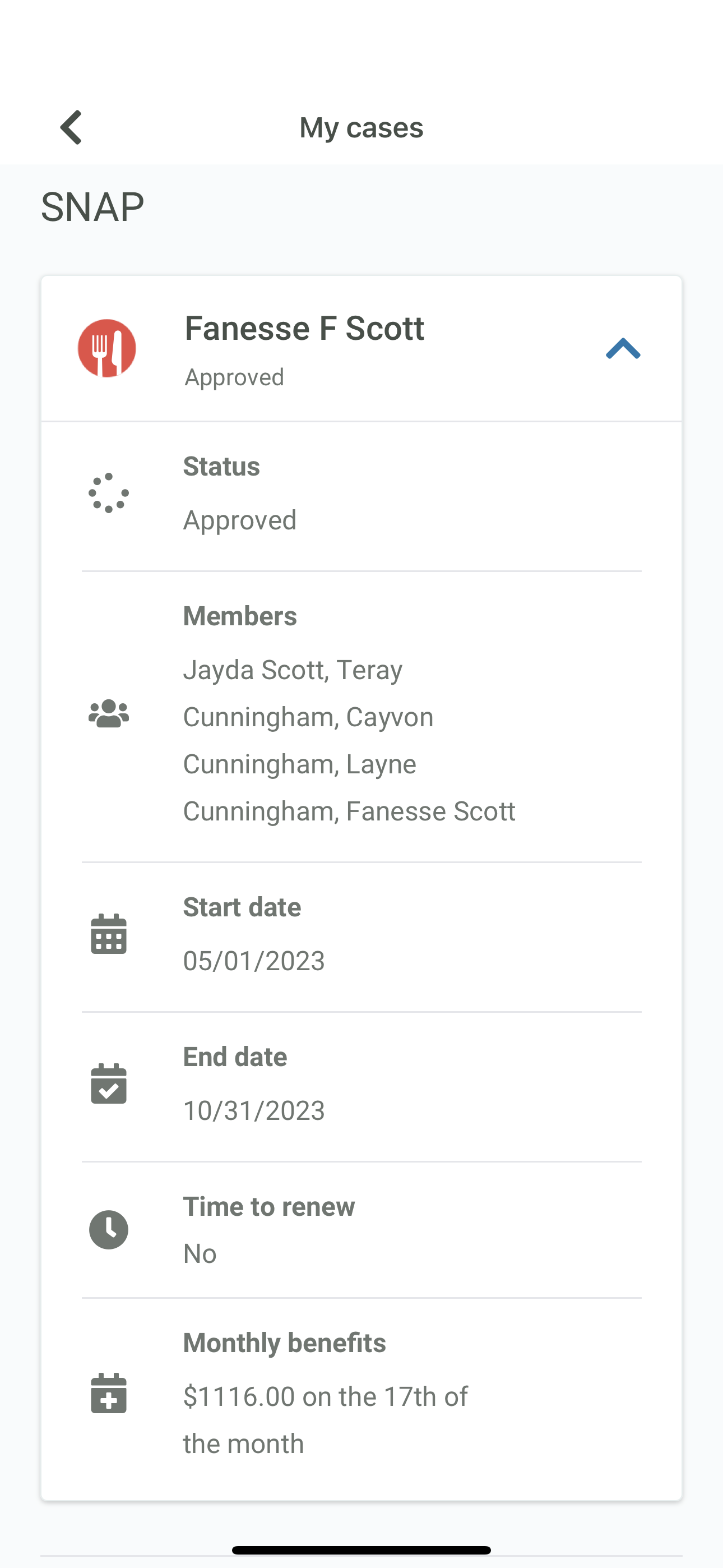This screenshot has width=723, height=1568.
Task: Tap the red fork and knife SNAP icon
Action: tap(106, 348)
